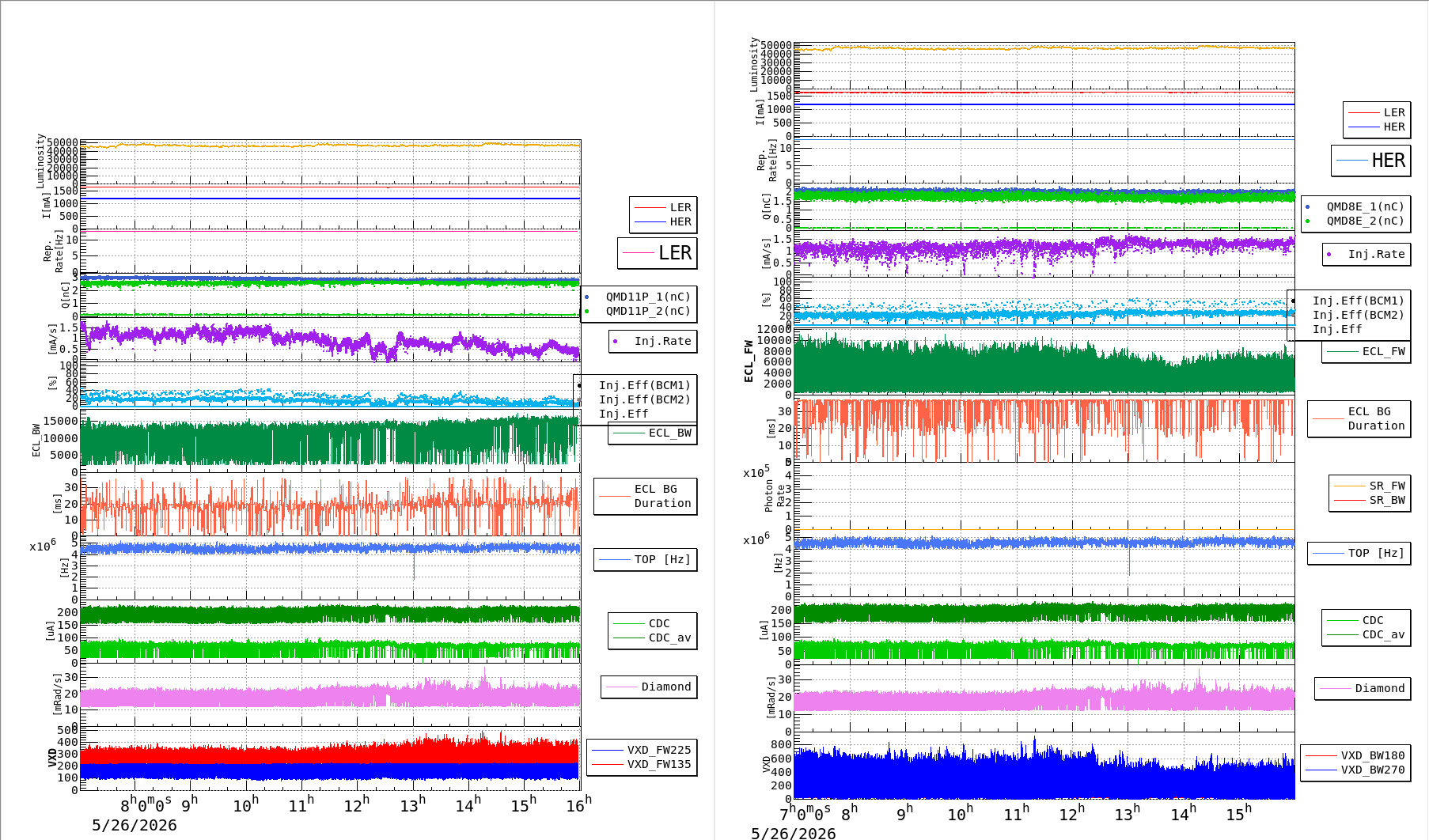Select the VXD_BW180 legend entry
Image resolution: width=1429 pixels, height=840 pixels.
click(x=1372, y=755)
